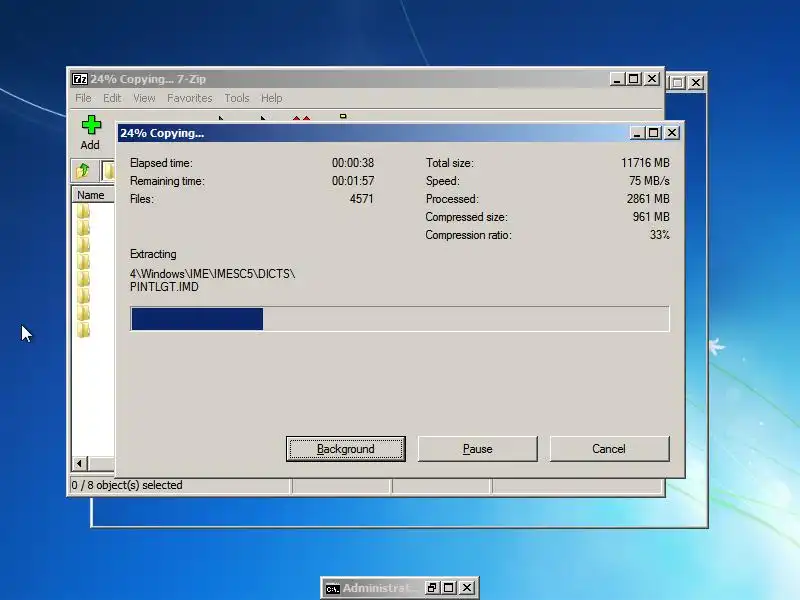This screenshot has height=600, width=800.
Task: Maximize the 7-Zip main window
Action: coord(634,79)
